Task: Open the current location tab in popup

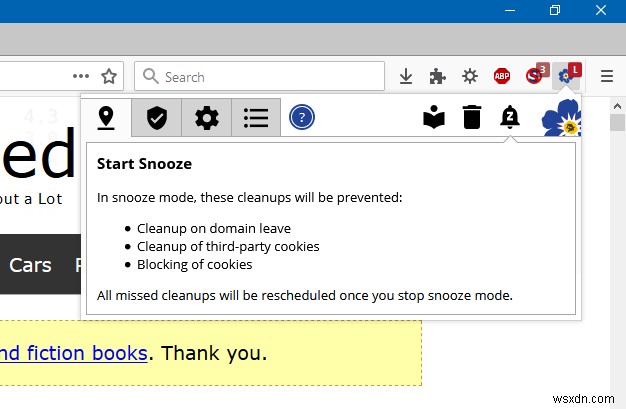Action: click(x=106, y=118)
